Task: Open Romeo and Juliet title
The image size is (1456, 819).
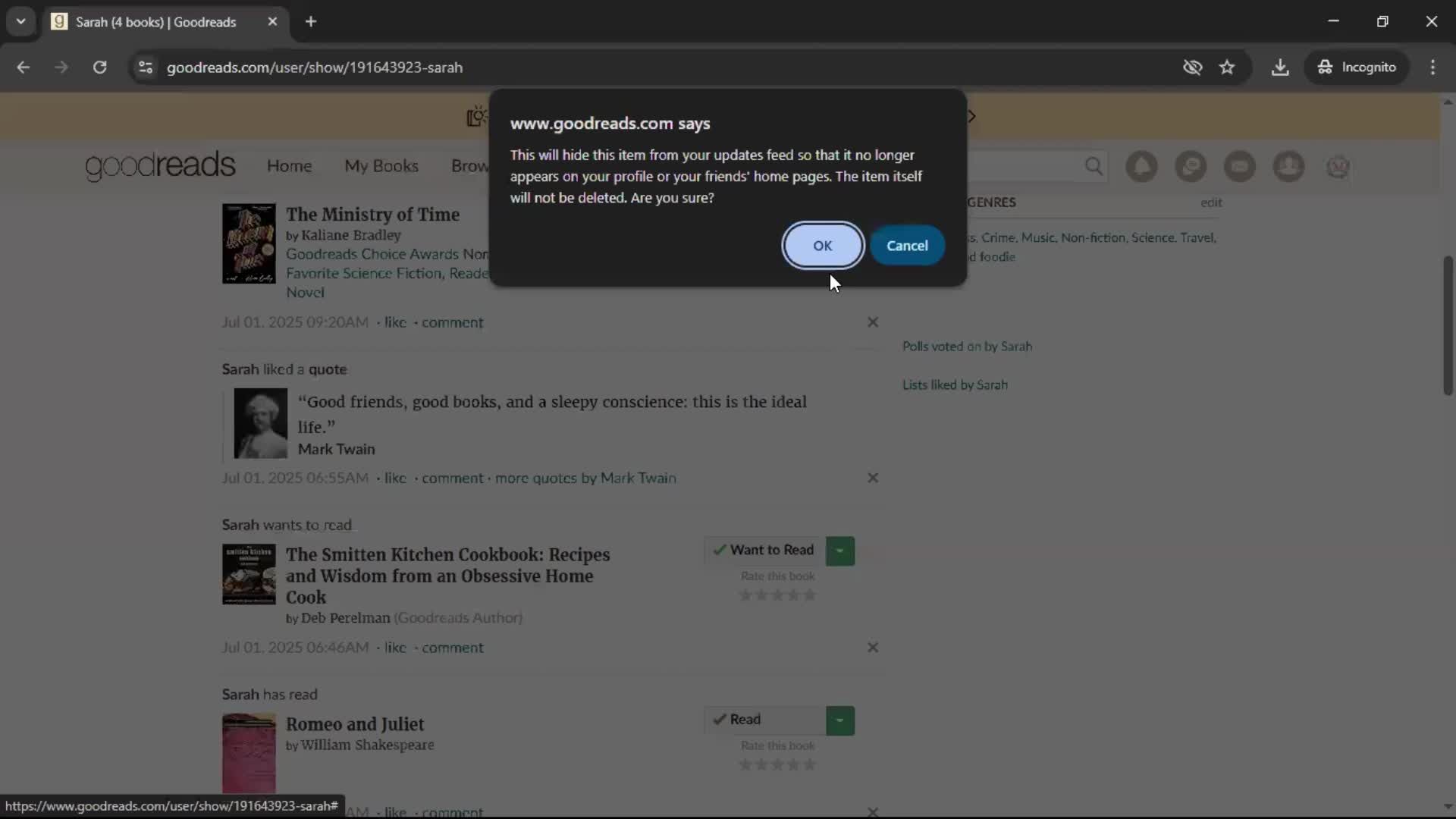Action: [355, 724]
